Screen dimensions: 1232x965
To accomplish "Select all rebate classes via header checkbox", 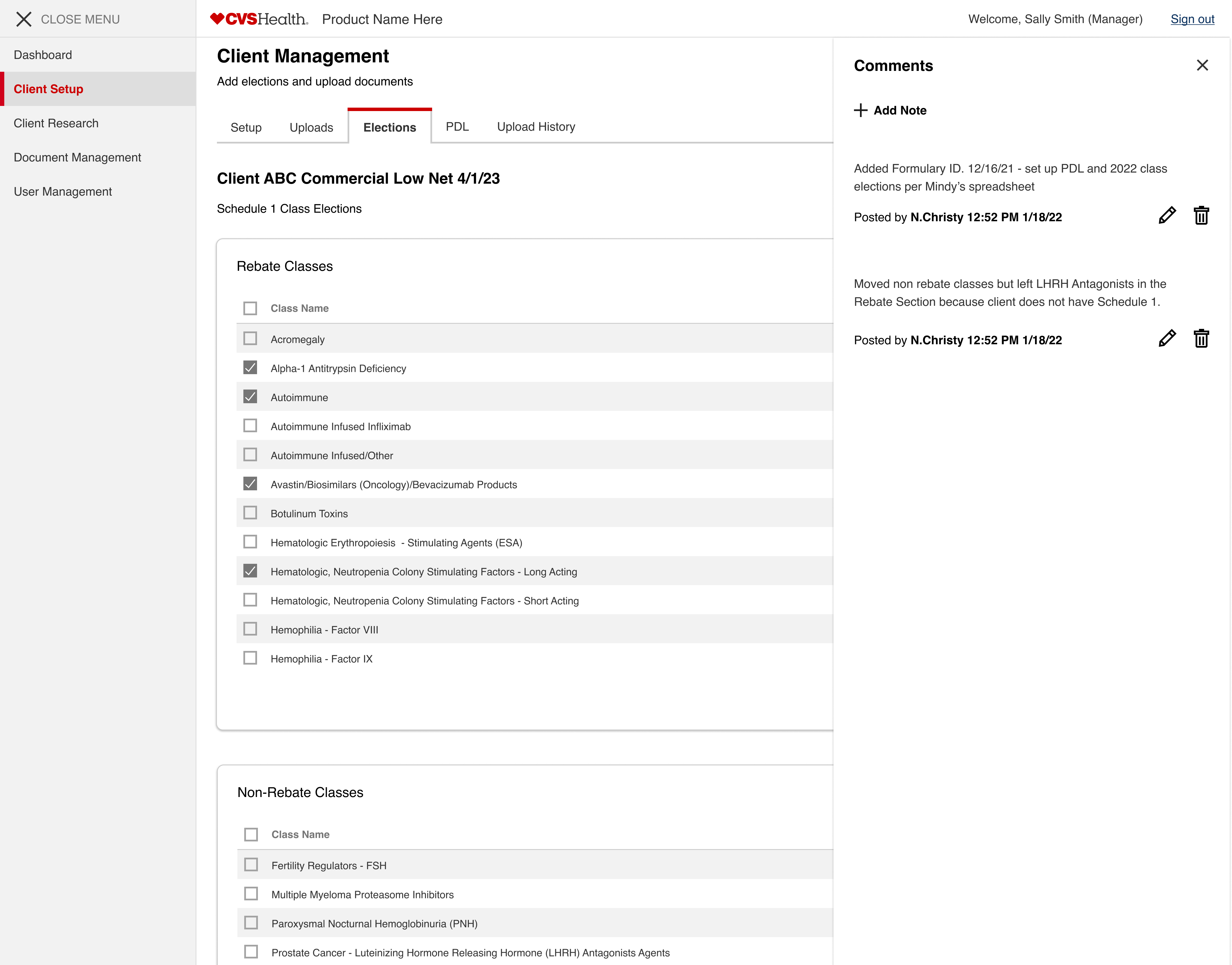I will pos(250,308).
